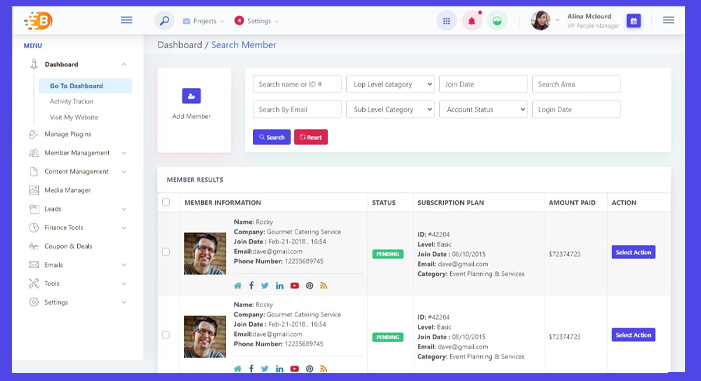Click Pinterest icon in first Rocky row
The width and height of the screenshot is (701, 381).
[309, 286]
